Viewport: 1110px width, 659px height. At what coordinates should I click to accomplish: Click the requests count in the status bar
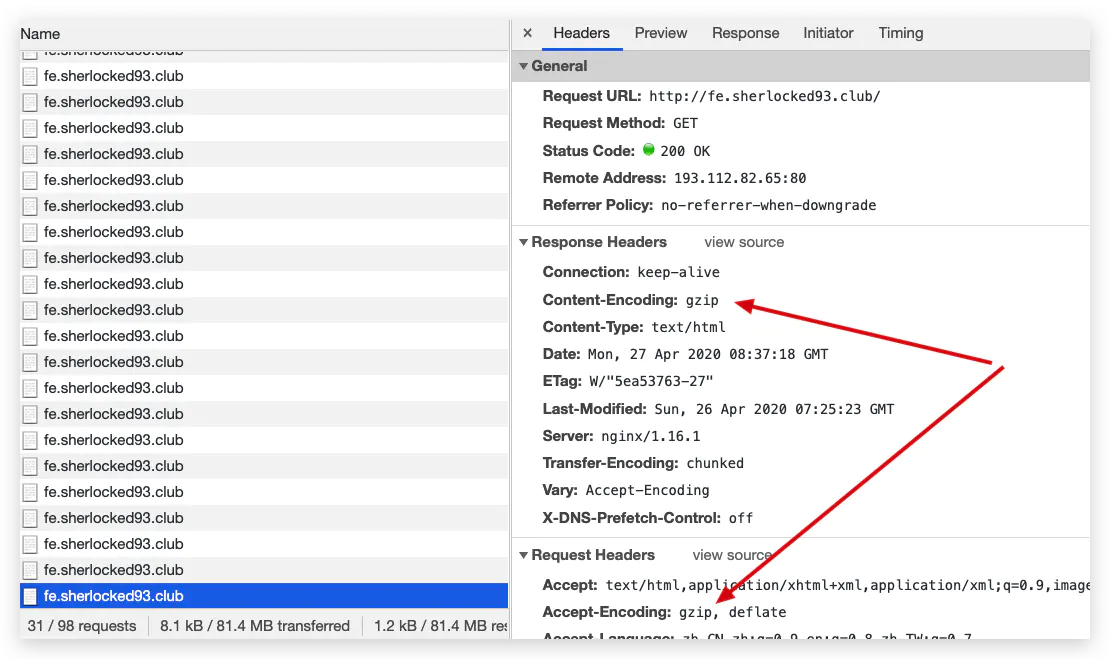82,626
